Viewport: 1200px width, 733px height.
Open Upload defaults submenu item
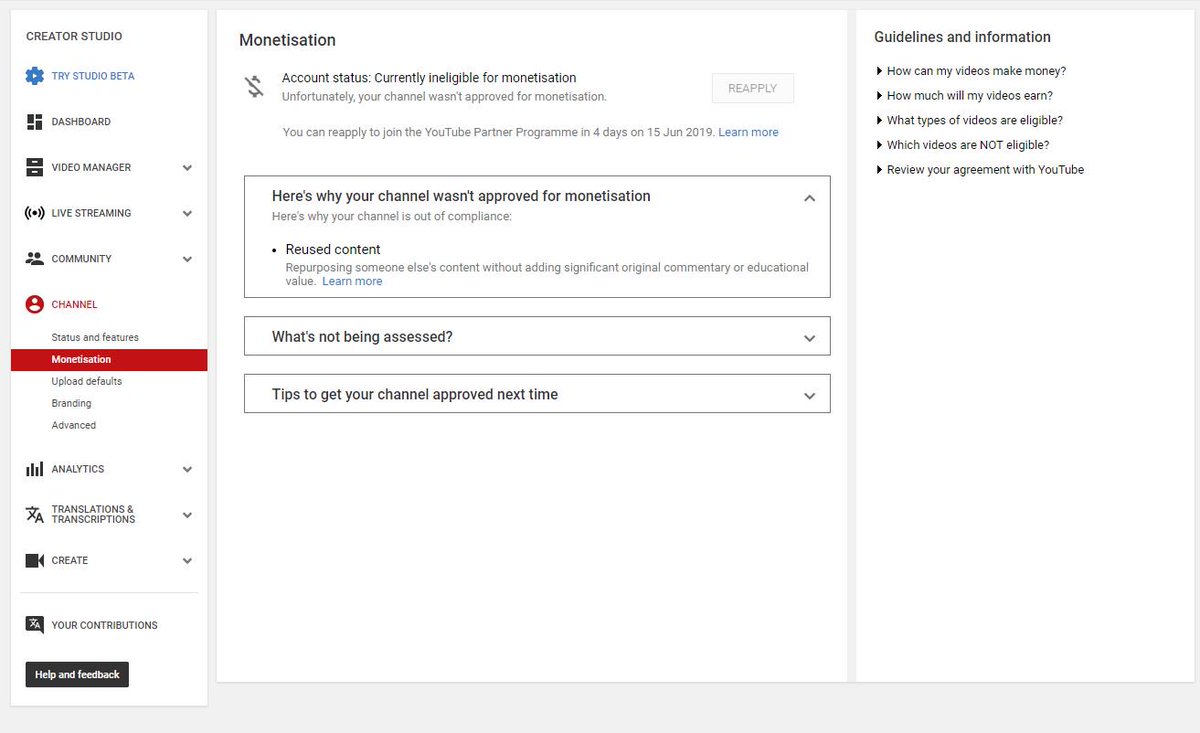86,382
